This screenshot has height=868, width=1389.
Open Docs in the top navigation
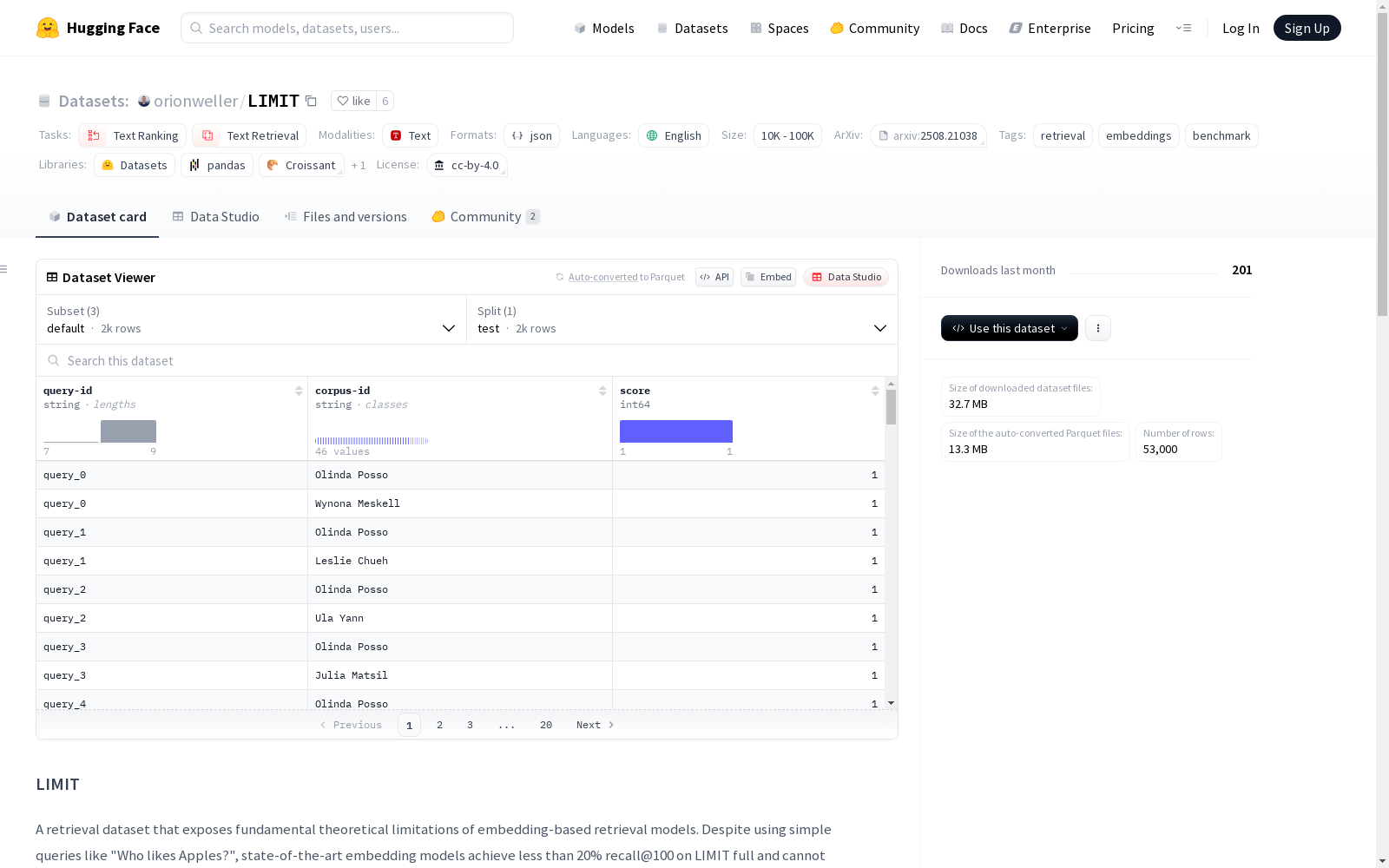(x=964, y=28)
